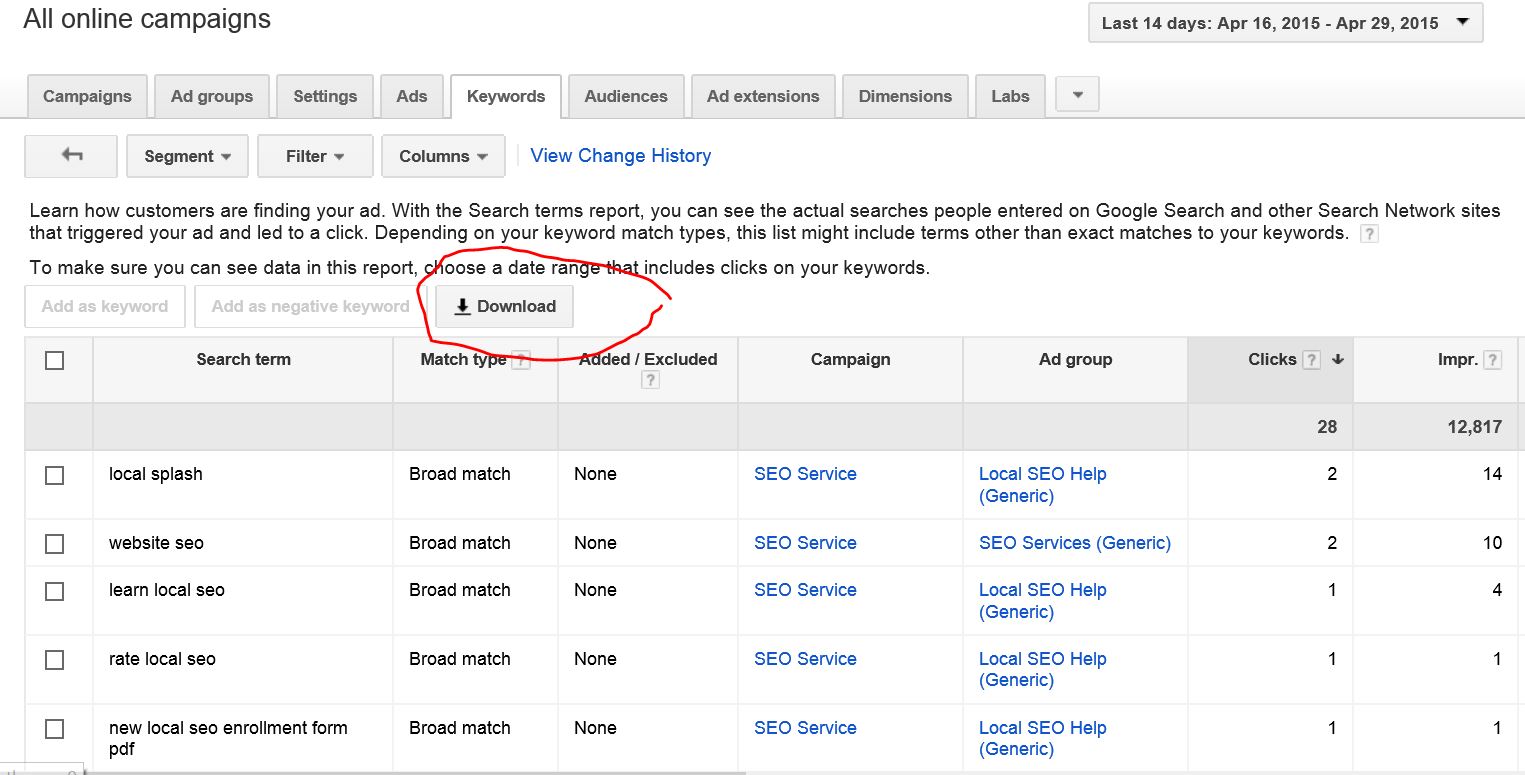Expand the more tabs dropdown arrow
Viewport: 1525px width, 775px height.
1077,95
